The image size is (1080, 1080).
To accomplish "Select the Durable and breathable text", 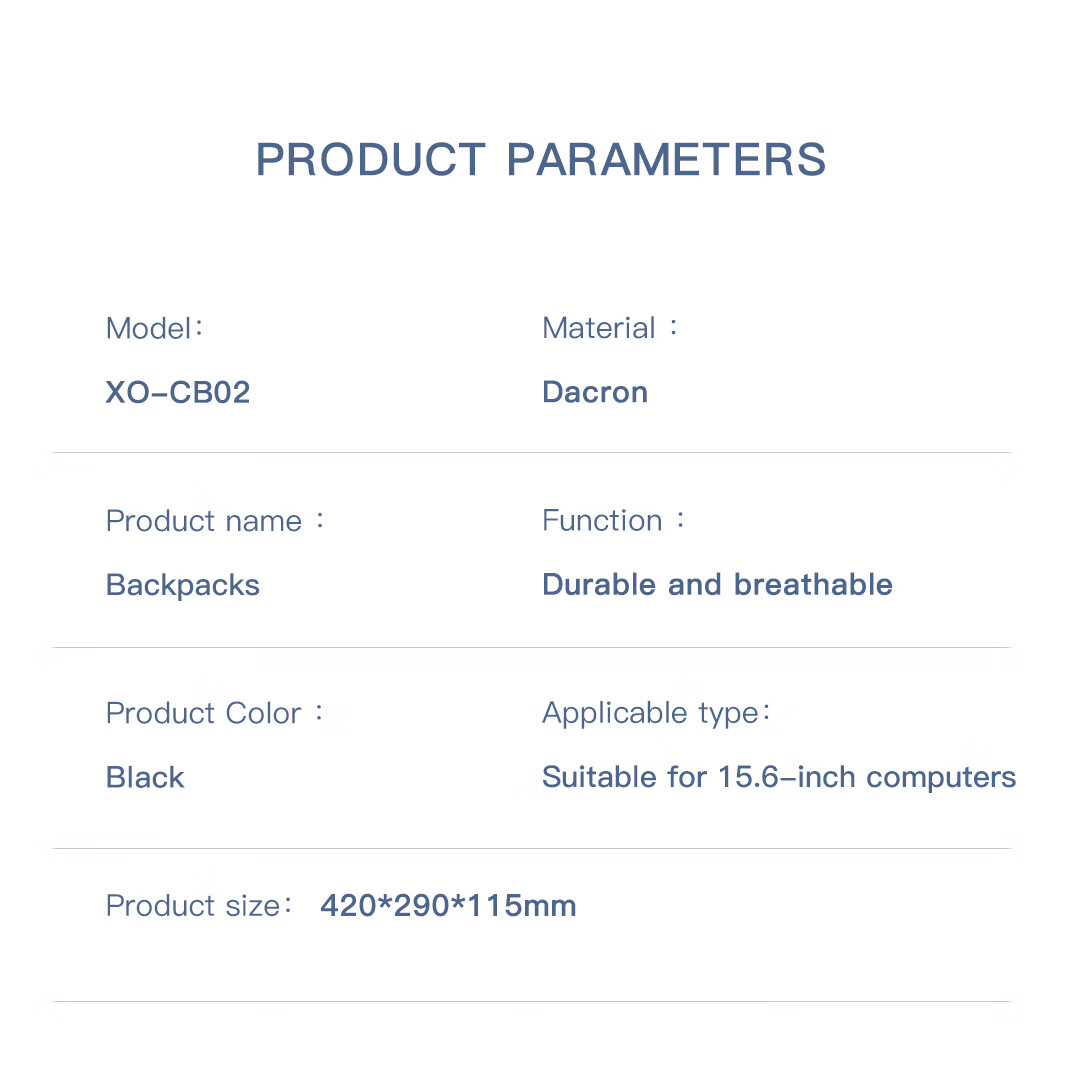I will [x=717, y=585].
